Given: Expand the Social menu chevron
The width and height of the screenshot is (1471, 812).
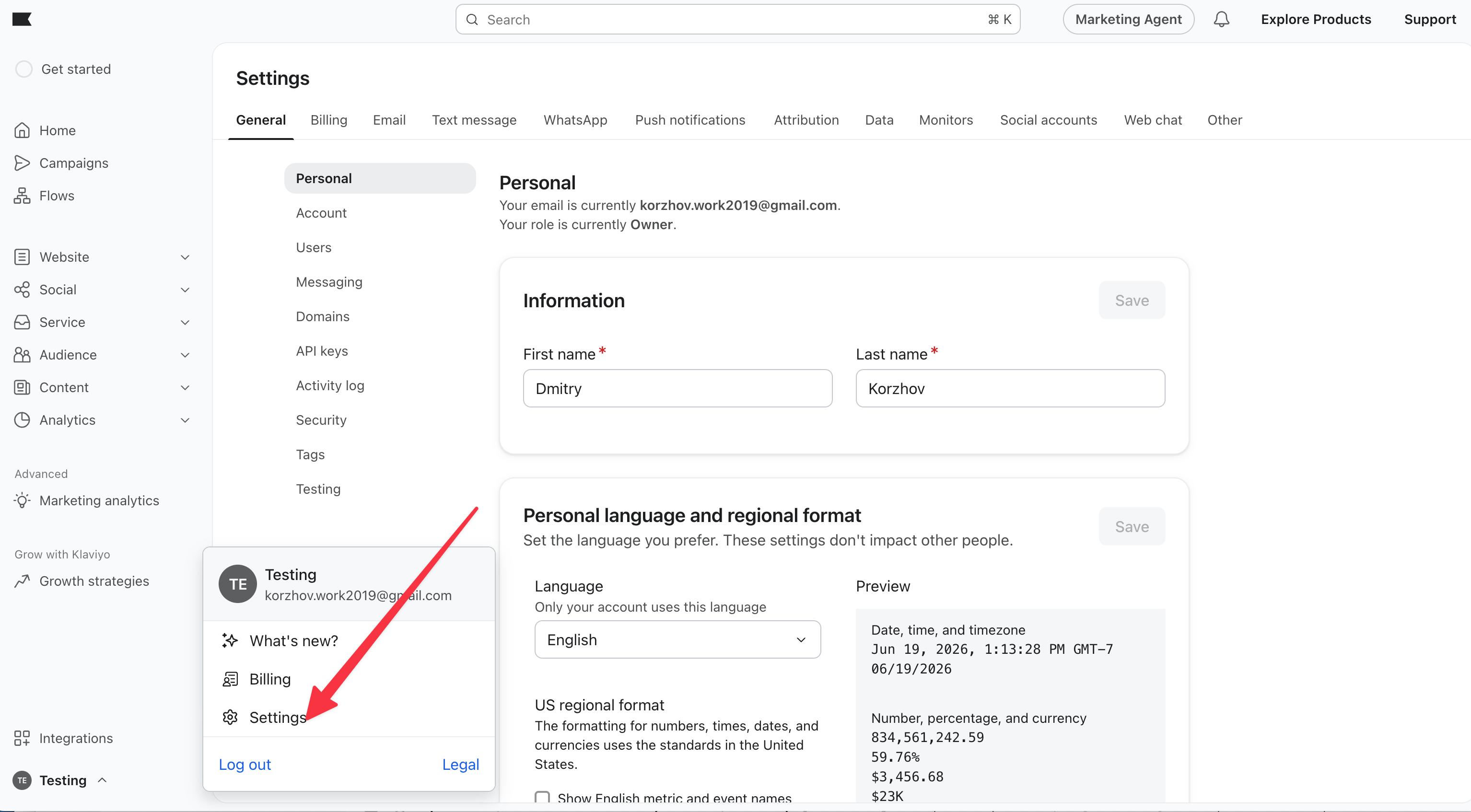Looking at the screenshot, I should pyautogui.click(x=185, y=290).
